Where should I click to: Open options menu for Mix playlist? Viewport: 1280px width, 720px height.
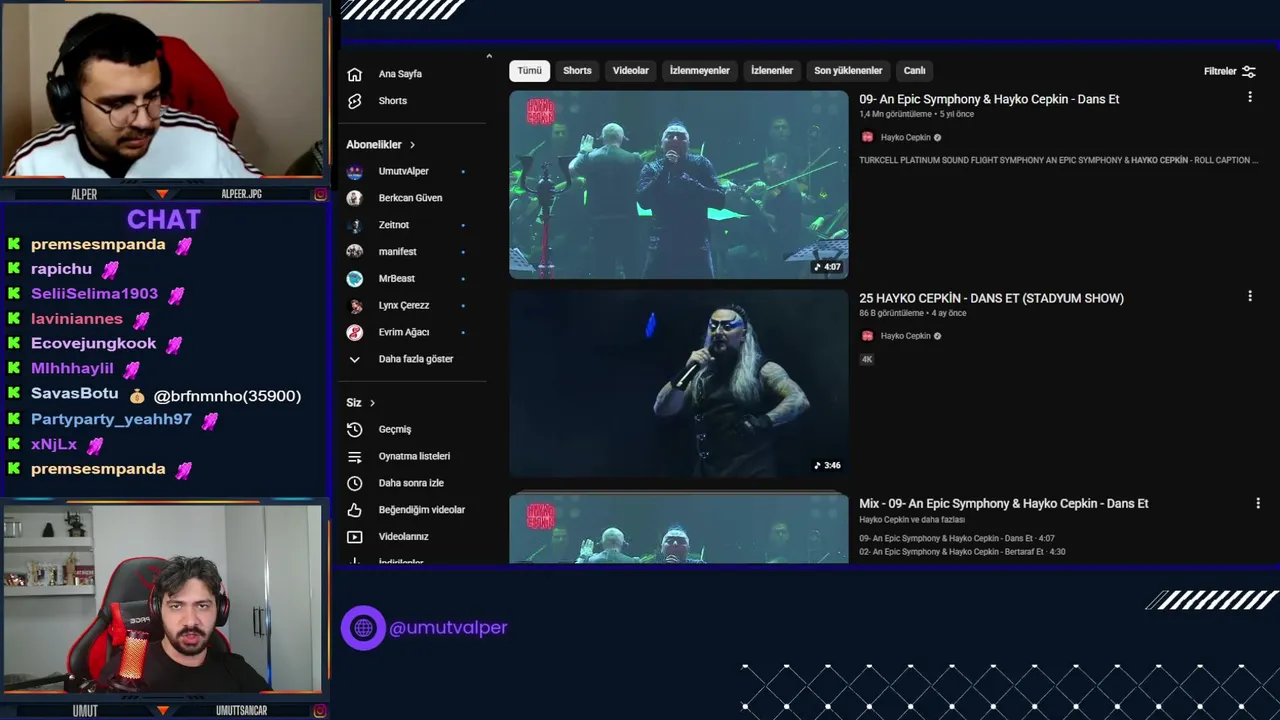(1258, 503)
